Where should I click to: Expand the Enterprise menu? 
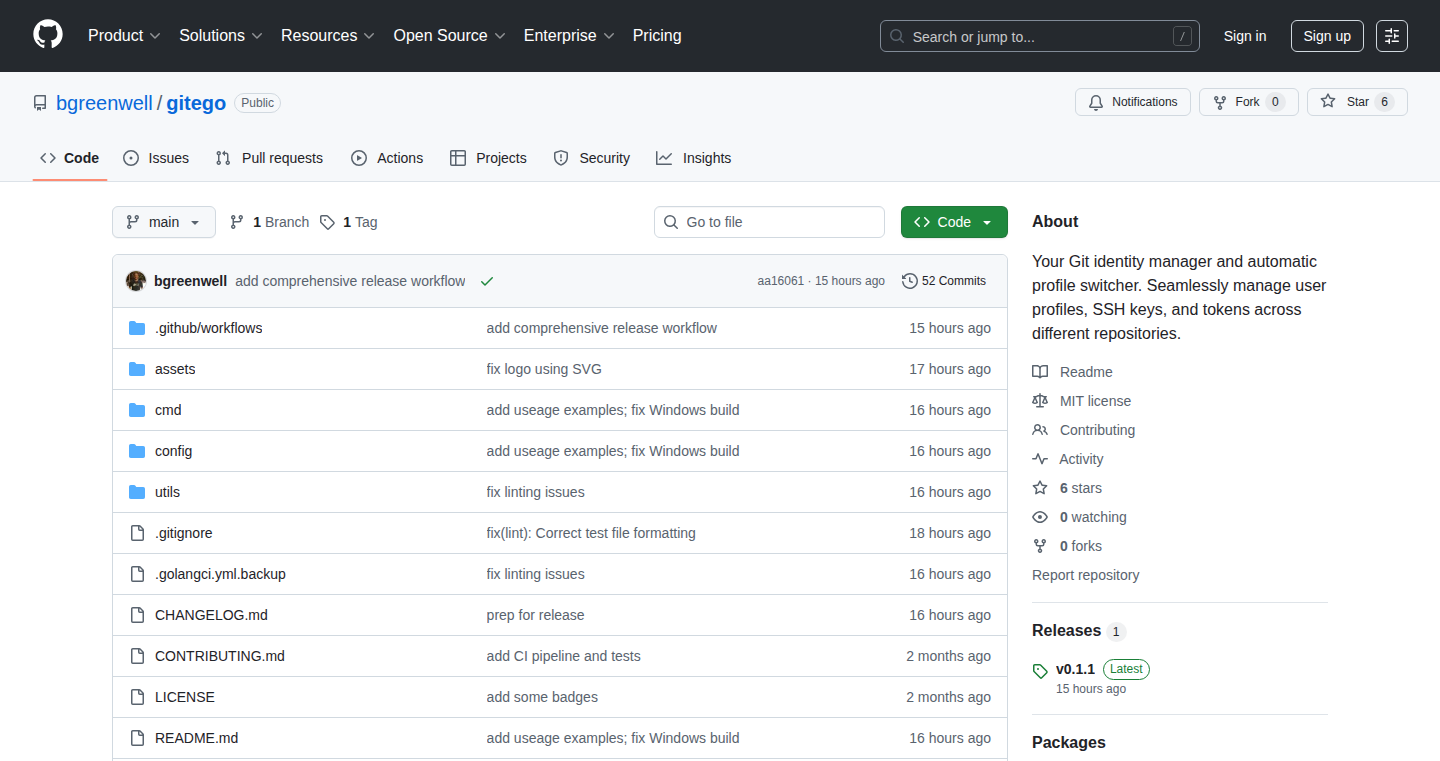[569, 36]
